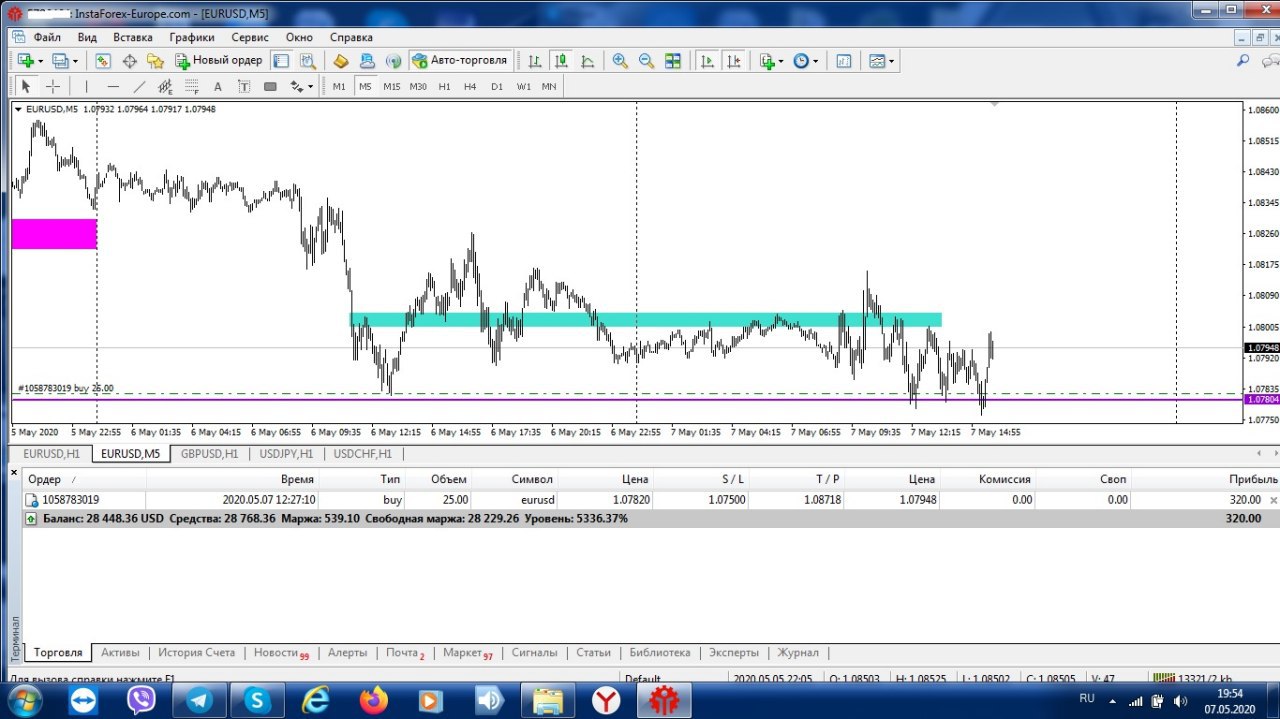1280x719 pixels.
Task: Open the signals antenna icon in toolbar
Action: [393, 61]
